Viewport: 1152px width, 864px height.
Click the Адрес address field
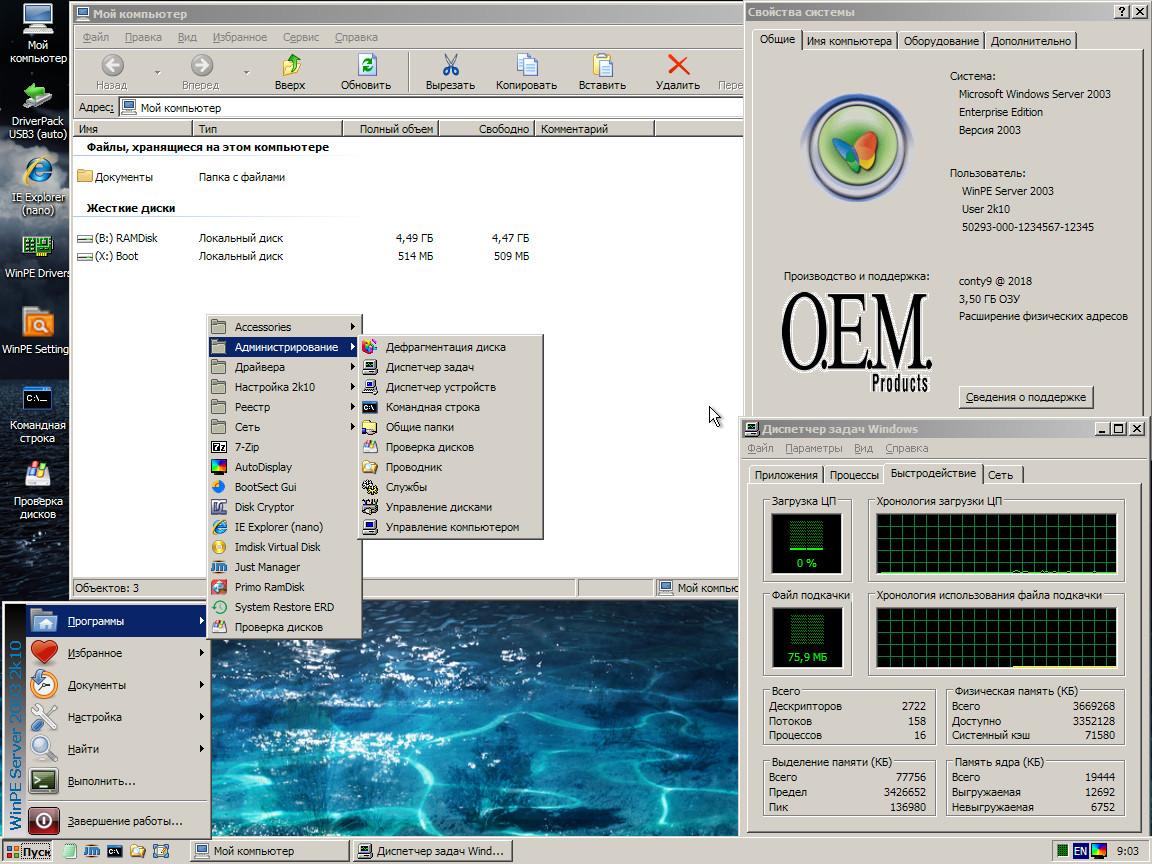coord(430,107)
